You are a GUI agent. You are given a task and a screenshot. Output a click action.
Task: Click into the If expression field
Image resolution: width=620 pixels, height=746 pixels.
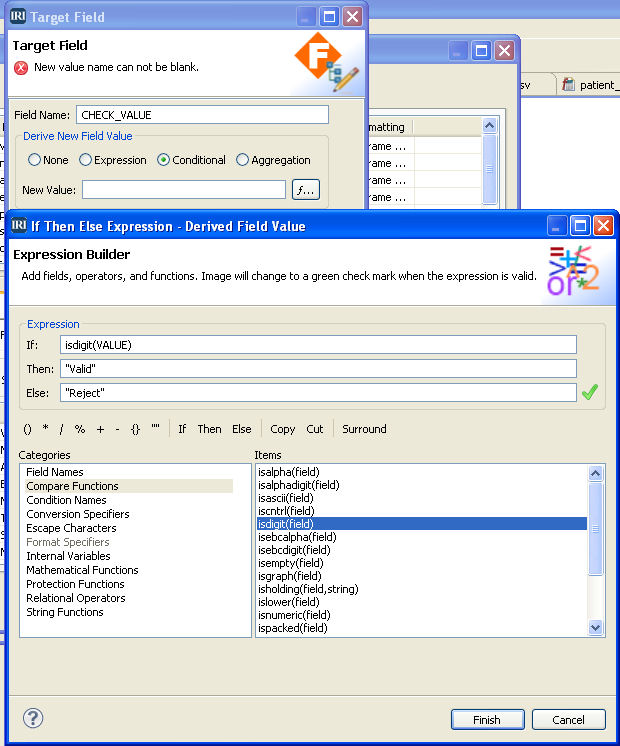click(x=318, y=345)
